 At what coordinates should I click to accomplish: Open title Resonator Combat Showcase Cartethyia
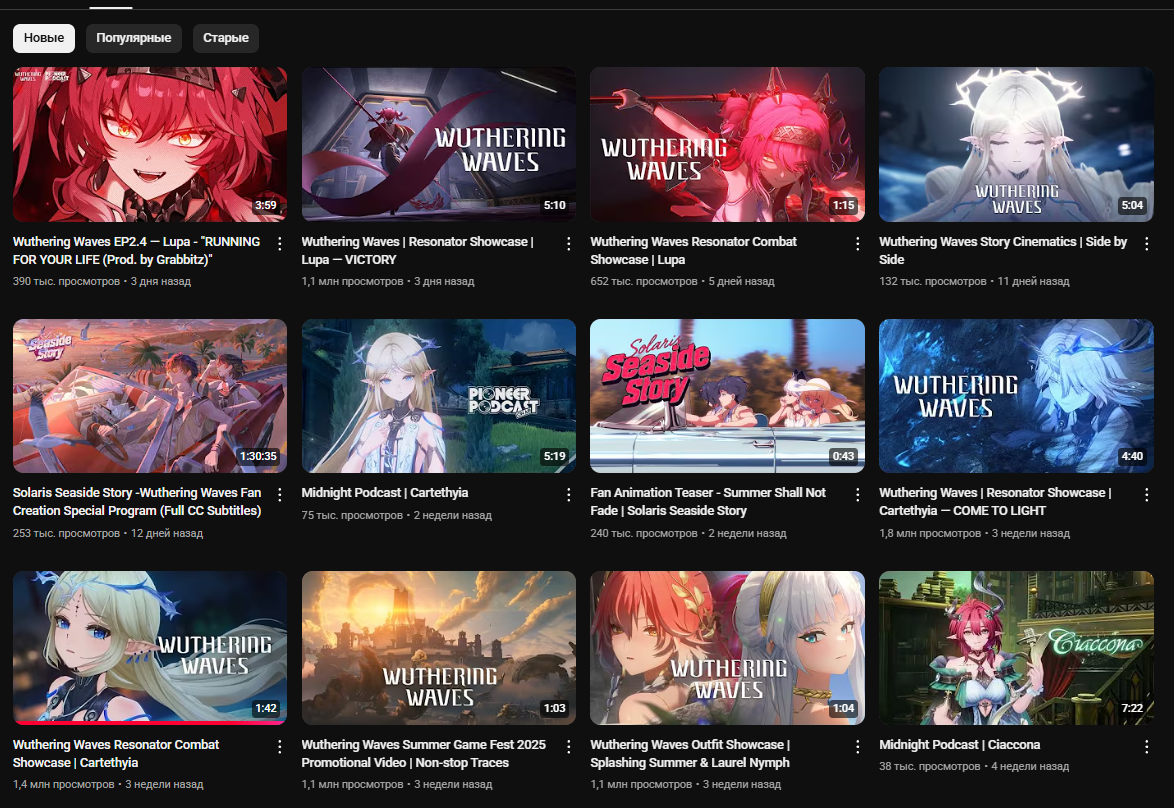coord(116,753)
